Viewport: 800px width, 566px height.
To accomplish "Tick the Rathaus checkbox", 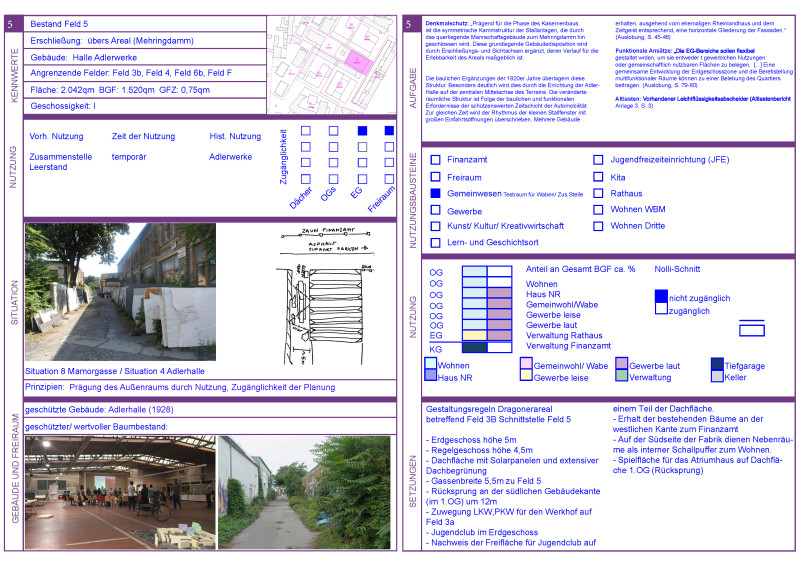I will pyautogui.click(x=598, y=193).
